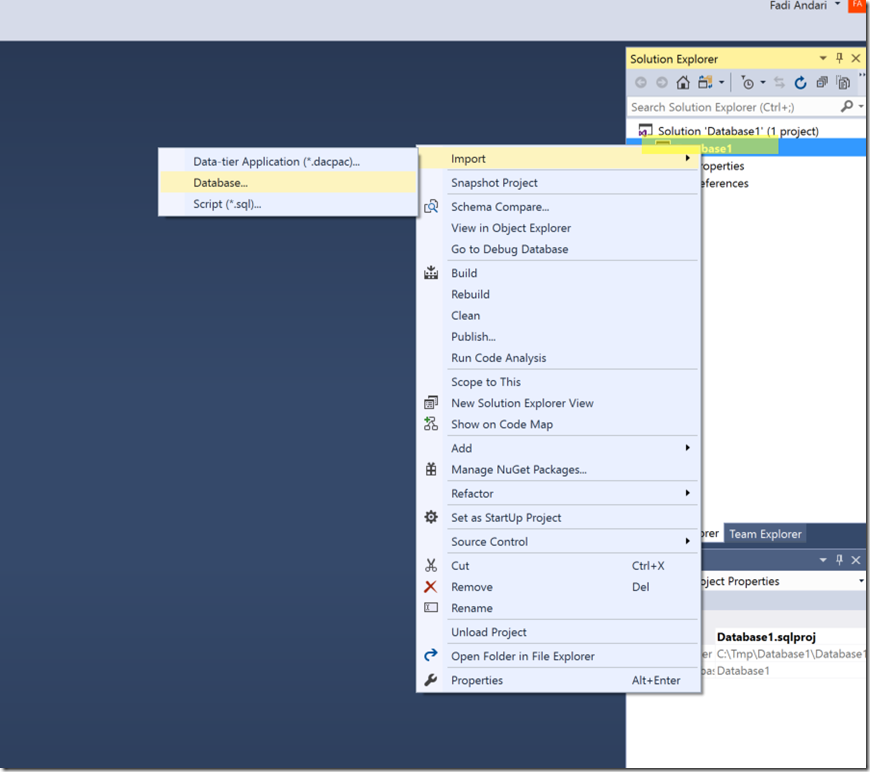Click the Show All Files icon
Image resolution: width=870 pixels, height=772 pixels.
click(843, 83)
